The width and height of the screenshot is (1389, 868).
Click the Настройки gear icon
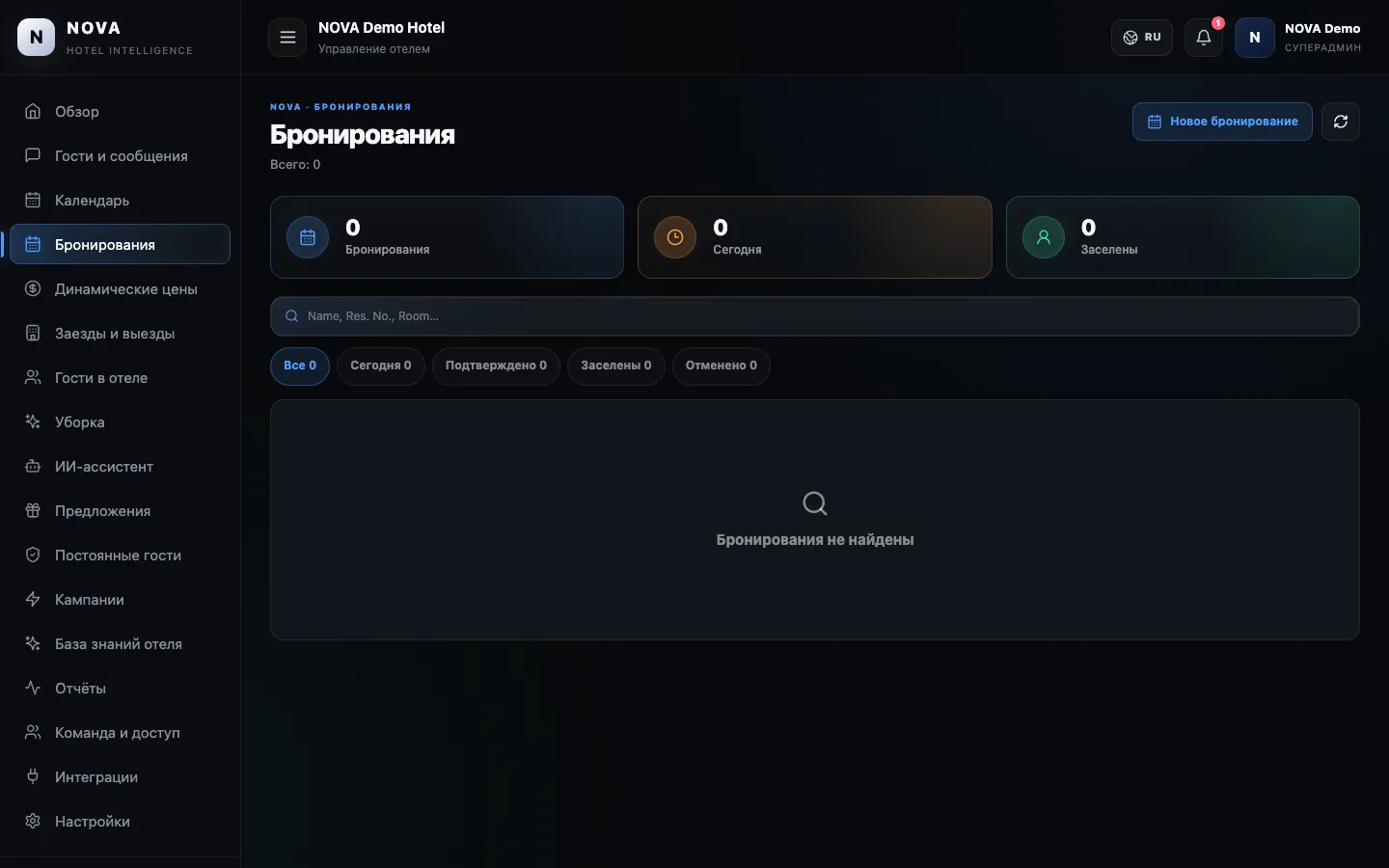[x=33, y=821]
